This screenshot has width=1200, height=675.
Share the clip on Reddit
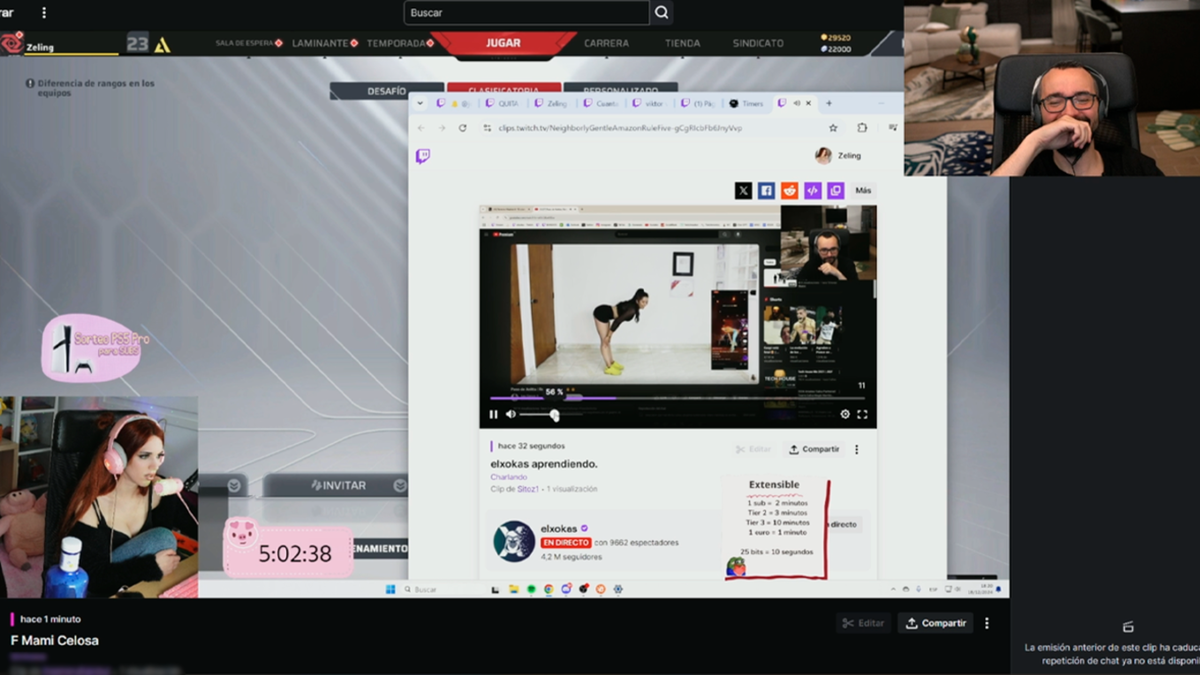(789, 190)
